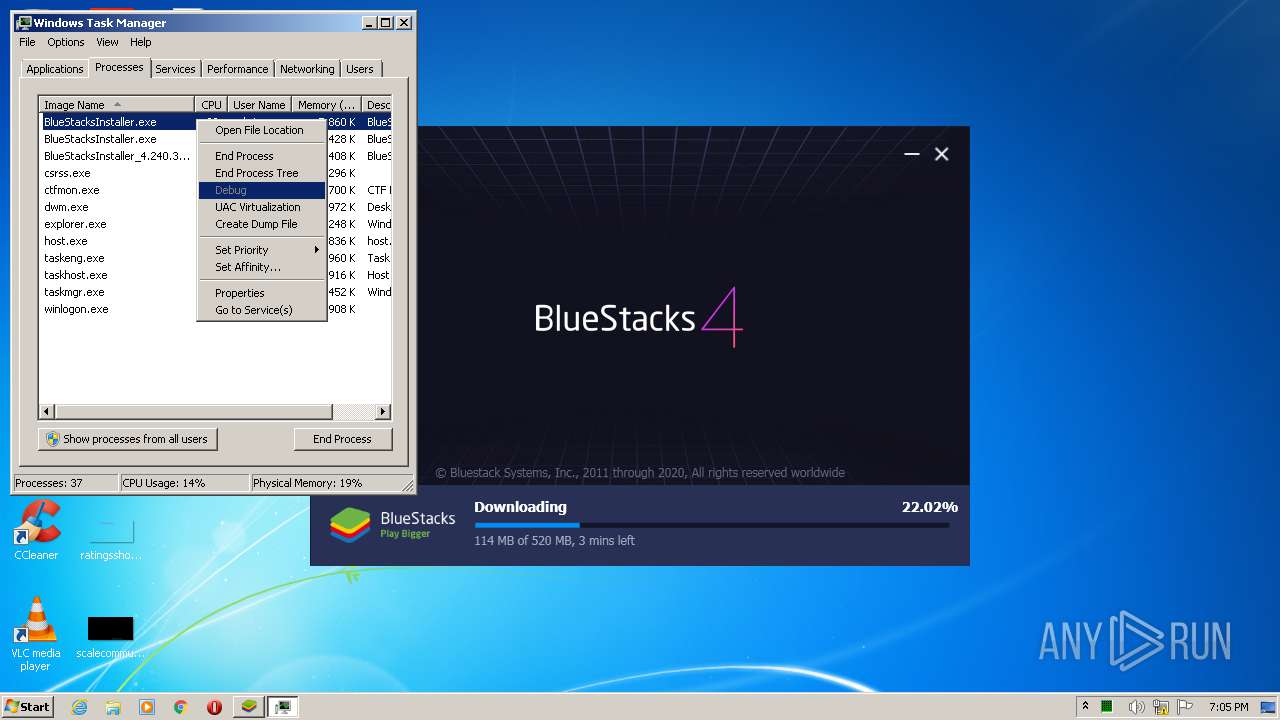This screenshot has width=1280, height=720.
Task: Close the BlueStacks installer window
Action: pos(941,154)
